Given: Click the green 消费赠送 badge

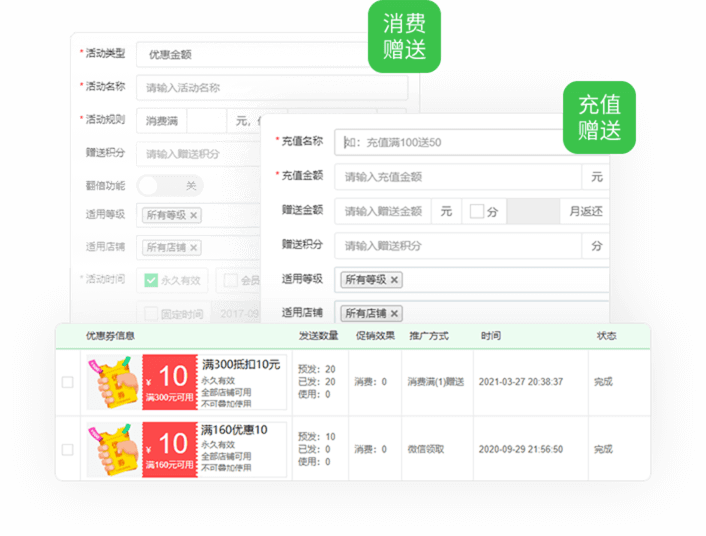Looking at the screenshot, I should [404, 37].
